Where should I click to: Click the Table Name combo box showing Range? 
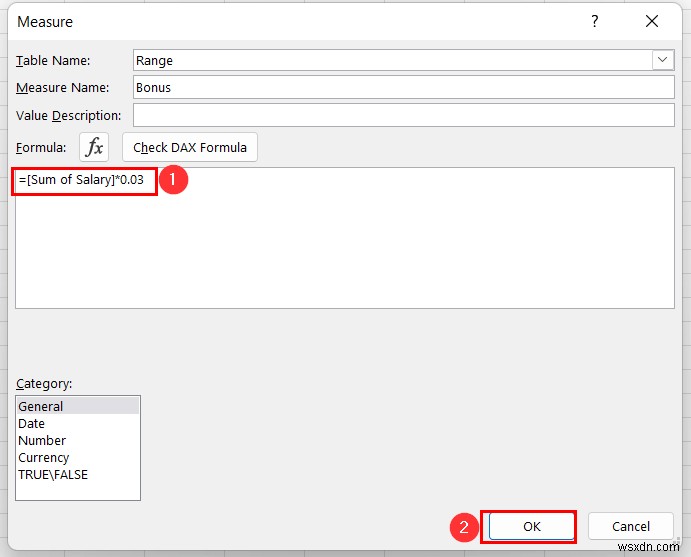coord(403,60)
